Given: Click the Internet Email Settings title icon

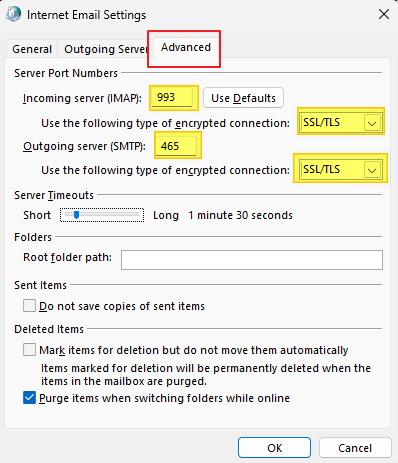Looking at the screenshot, I should (x=13, y=15).
